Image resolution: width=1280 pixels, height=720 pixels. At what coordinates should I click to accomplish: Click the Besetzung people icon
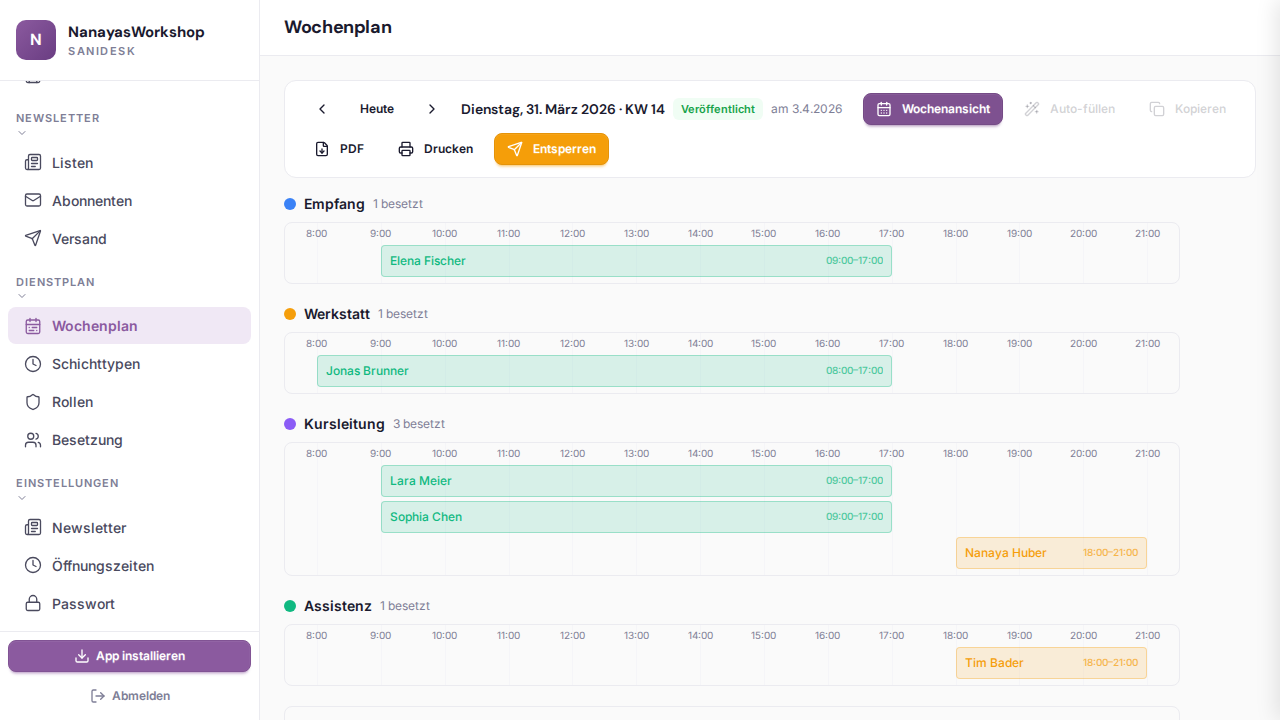(x=33, y=440)
